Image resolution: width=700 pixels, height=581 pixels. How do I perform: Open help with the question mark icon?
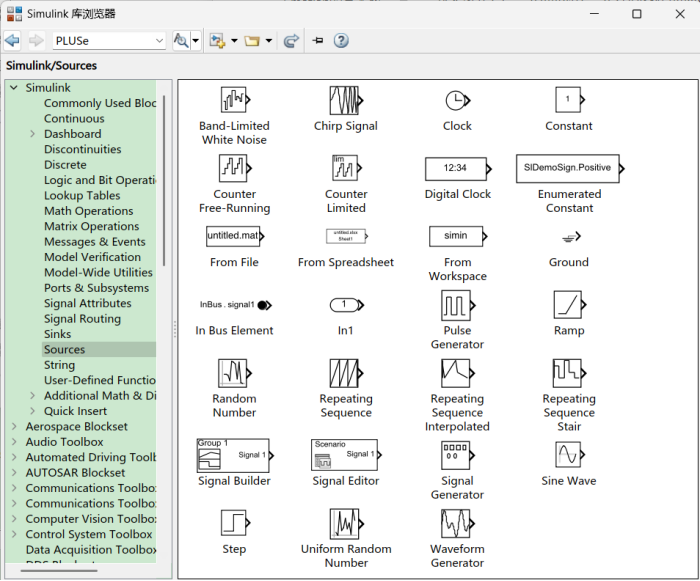341,41
